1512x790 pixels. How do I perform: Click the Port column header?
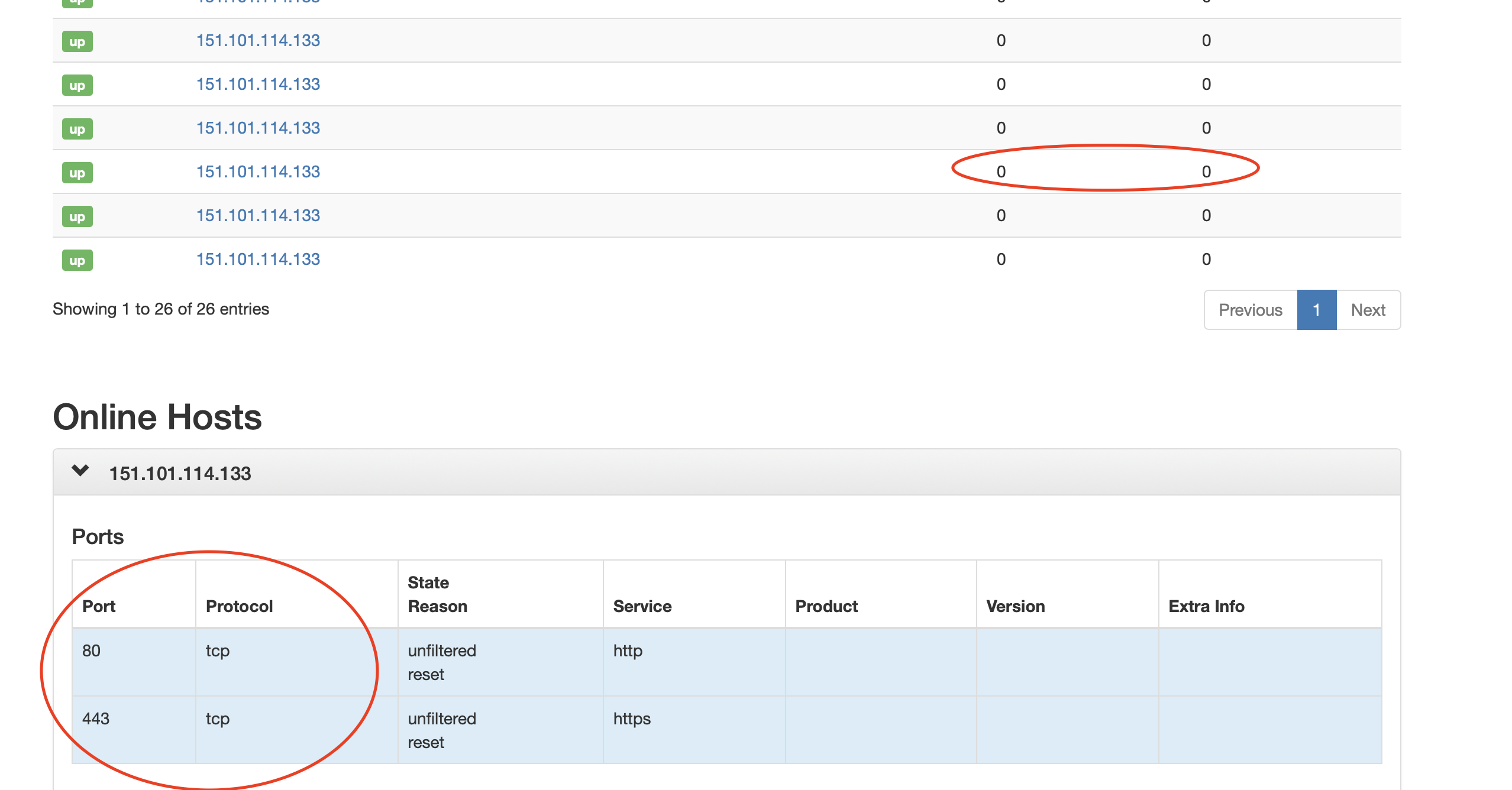(134, 594)
